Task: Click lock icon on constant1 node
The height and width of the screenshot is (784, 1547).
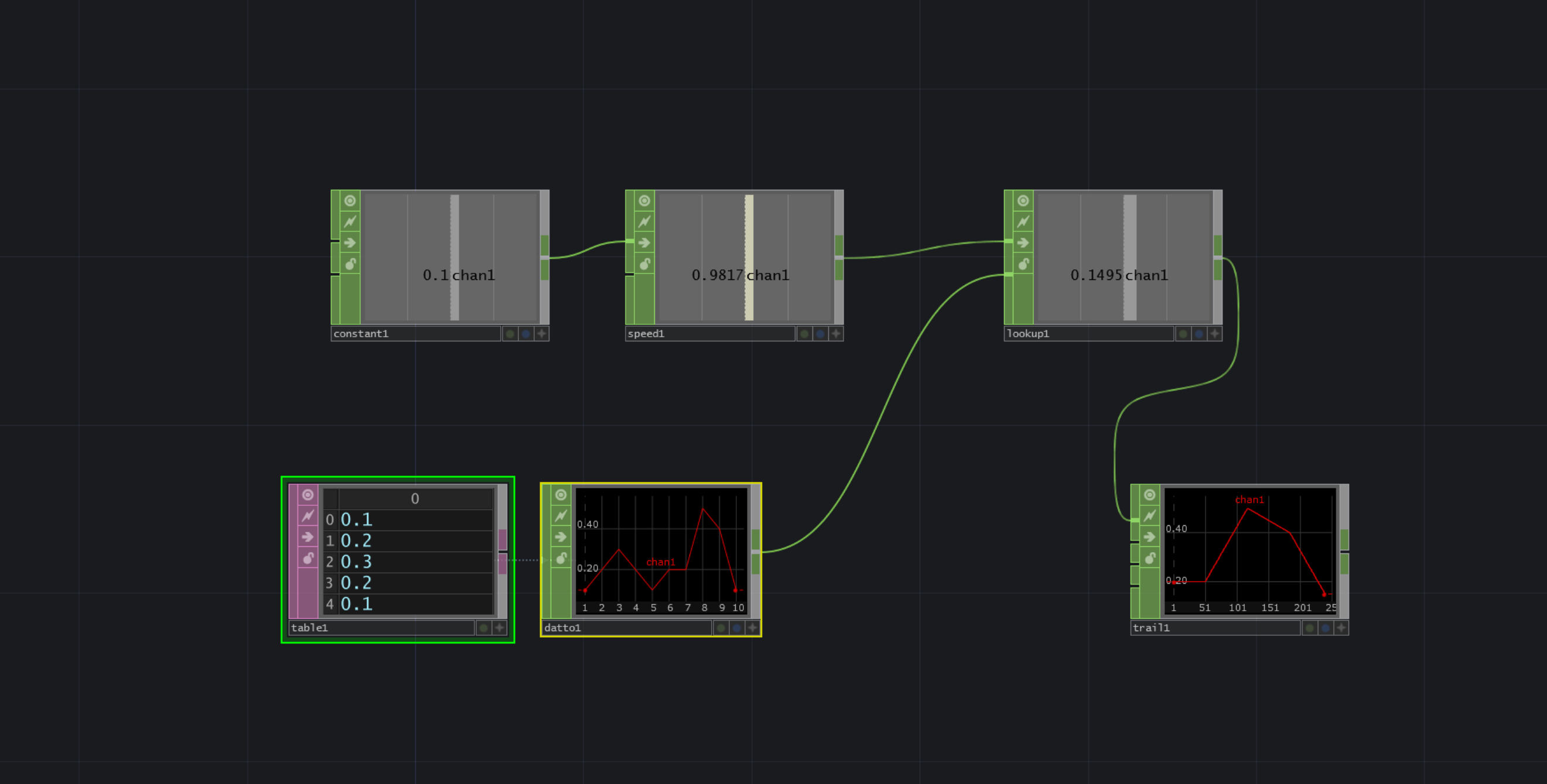Action: tap(350, 263)
